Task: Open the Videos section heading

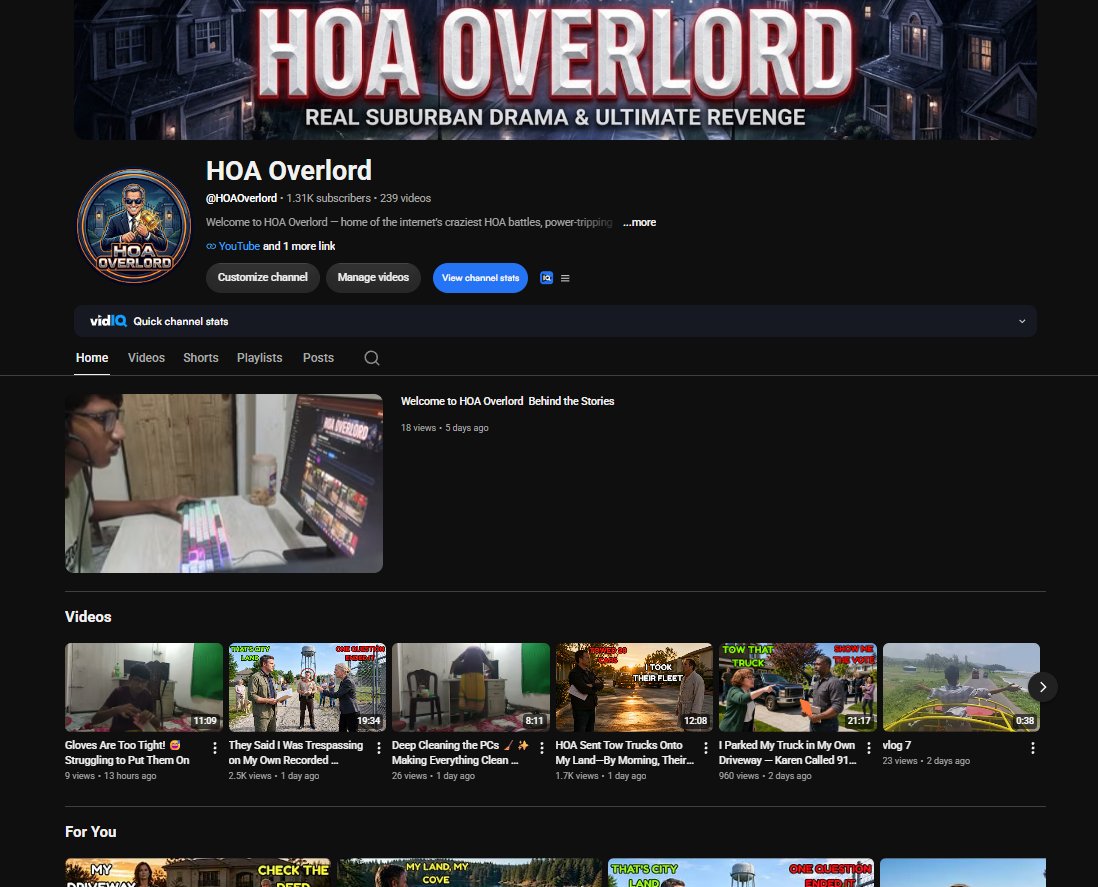Action: 88,617
